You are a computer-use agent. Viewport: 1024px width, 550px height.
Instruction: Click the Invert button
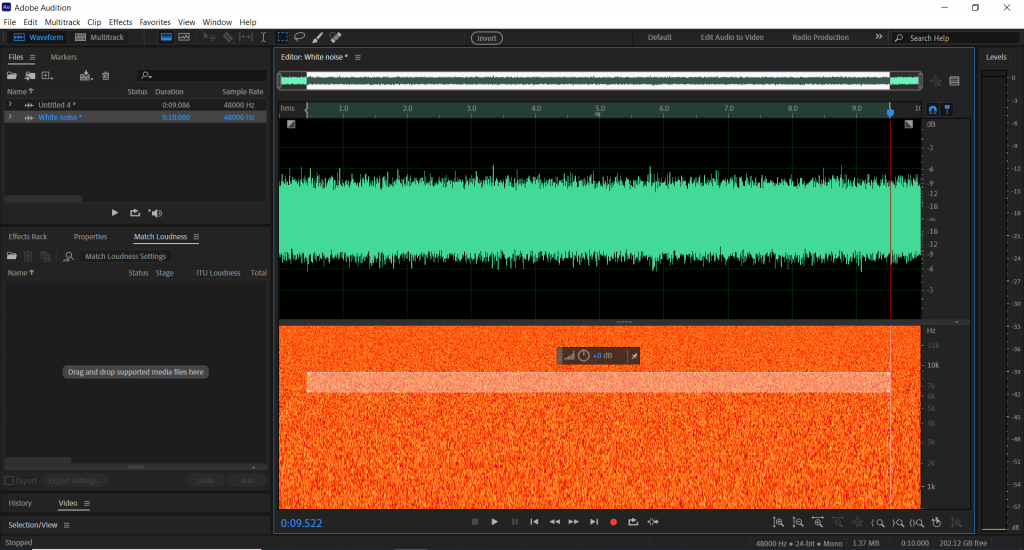[x=487, y=38]
